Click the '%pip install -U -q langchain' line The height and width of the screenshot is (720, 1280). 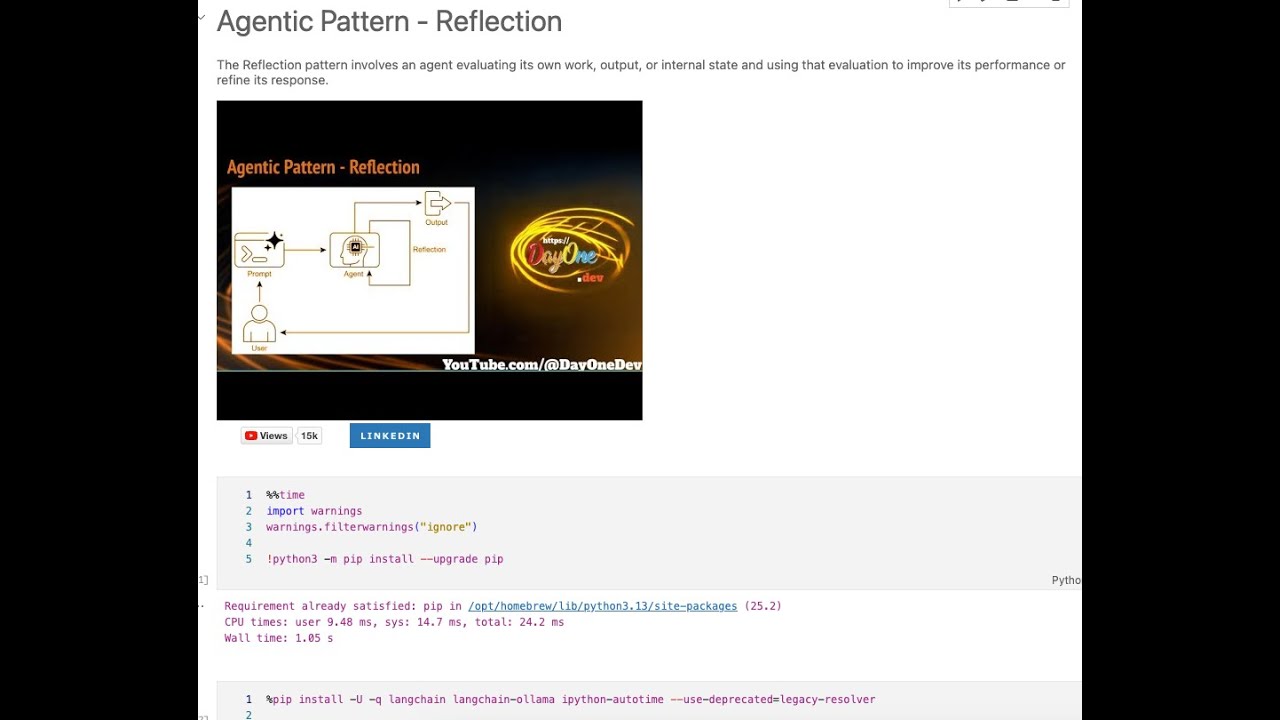[570, 700]
